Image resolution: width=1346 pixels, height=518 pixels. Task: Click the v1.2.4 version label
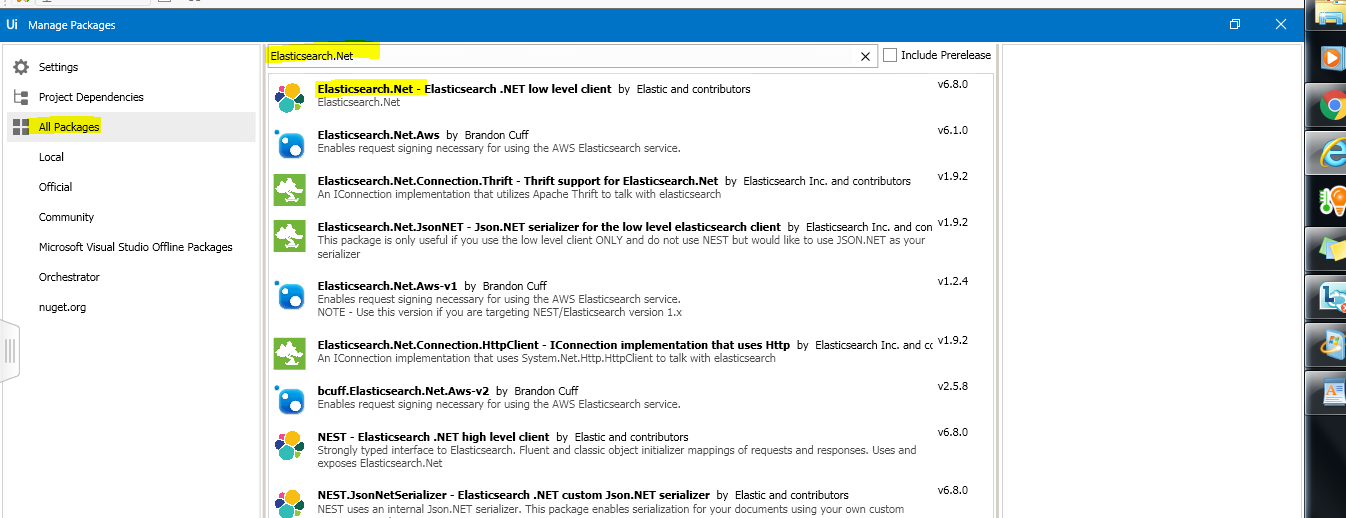tap(952, 281)
